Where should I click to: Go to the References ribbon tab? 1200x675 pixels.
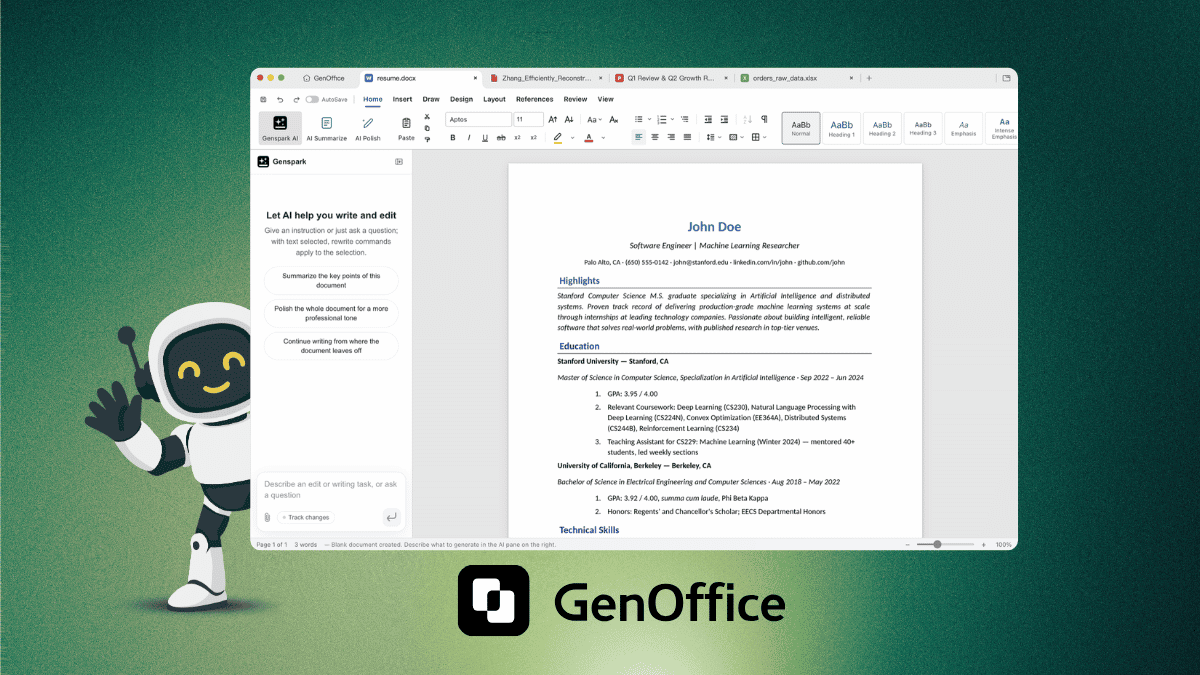click(x=534, y=99)
